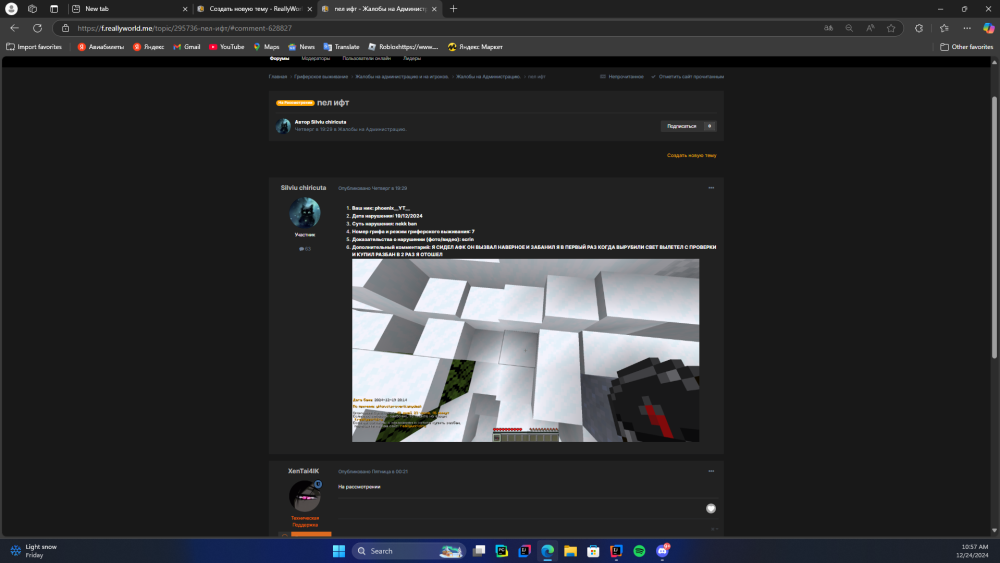The height and width of the screenshot is (563, 1000).
Task: Open the Light snow weather widget
Action: pos(34,551)
